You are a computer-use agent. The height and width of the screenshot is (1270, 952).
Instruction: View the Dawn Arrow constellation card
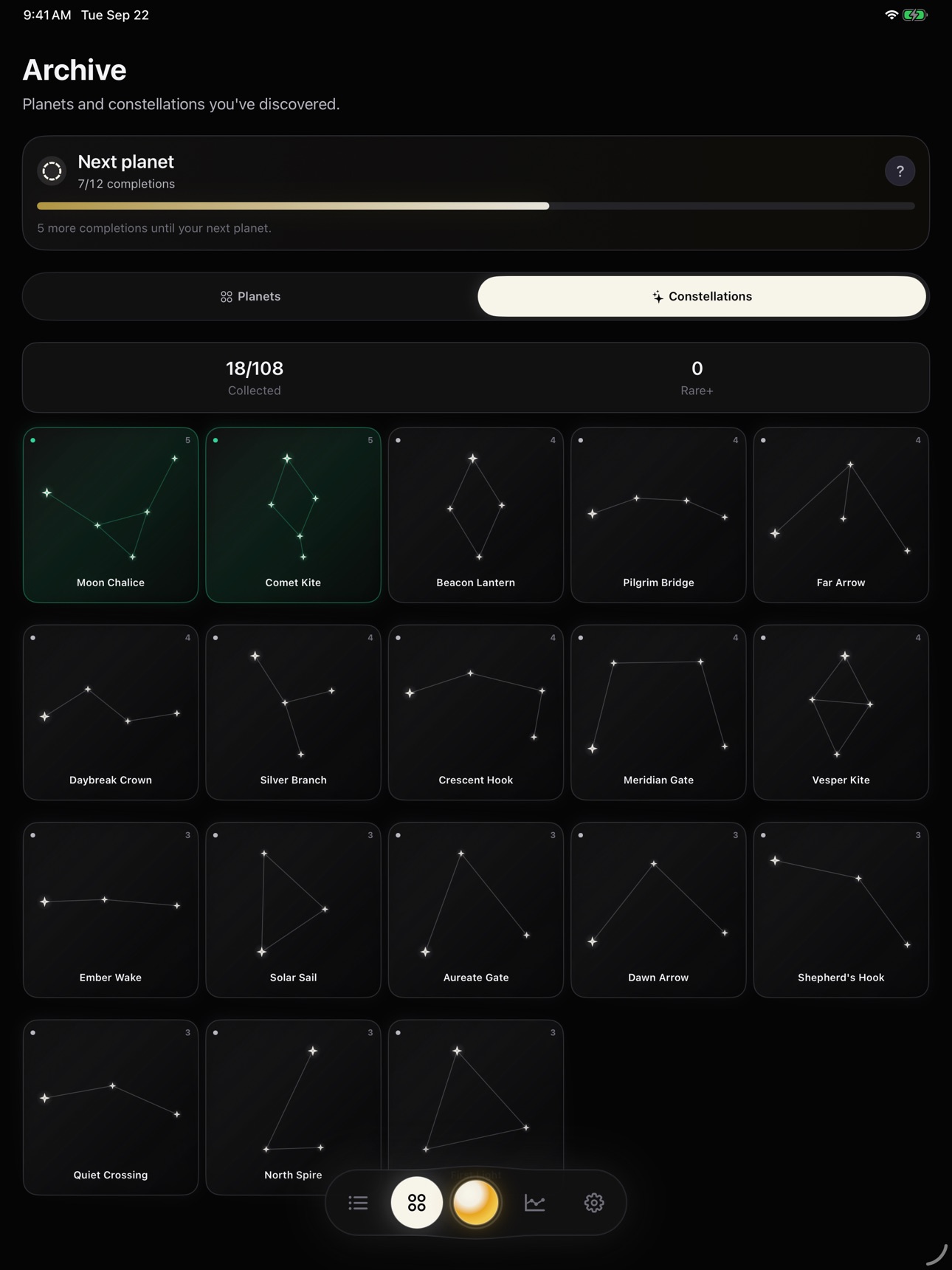pos(658,910)
